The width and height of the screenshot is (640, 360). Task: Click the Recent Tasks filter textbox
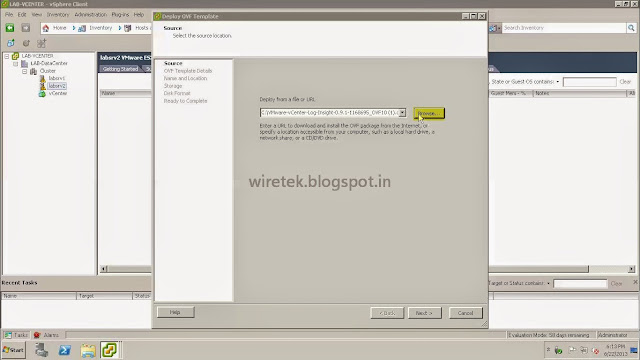click(580, 283)
